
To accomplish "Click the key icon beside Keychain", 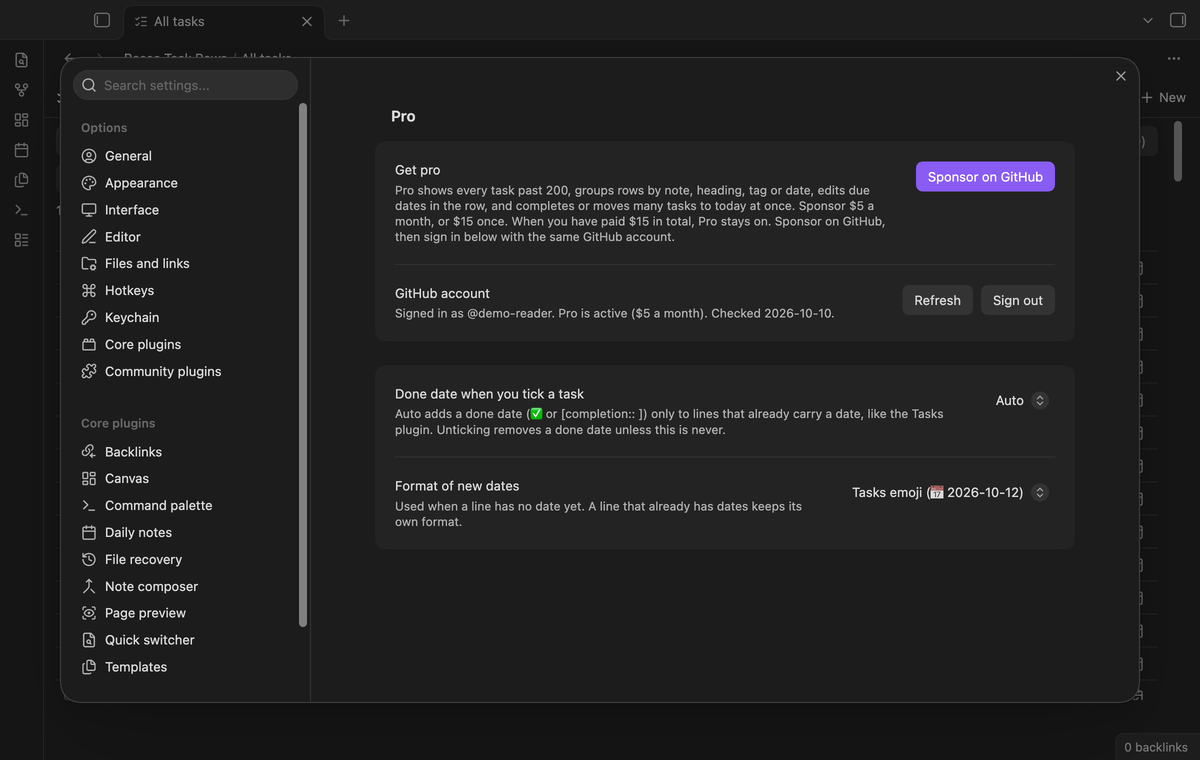I will tap(89, 318).
